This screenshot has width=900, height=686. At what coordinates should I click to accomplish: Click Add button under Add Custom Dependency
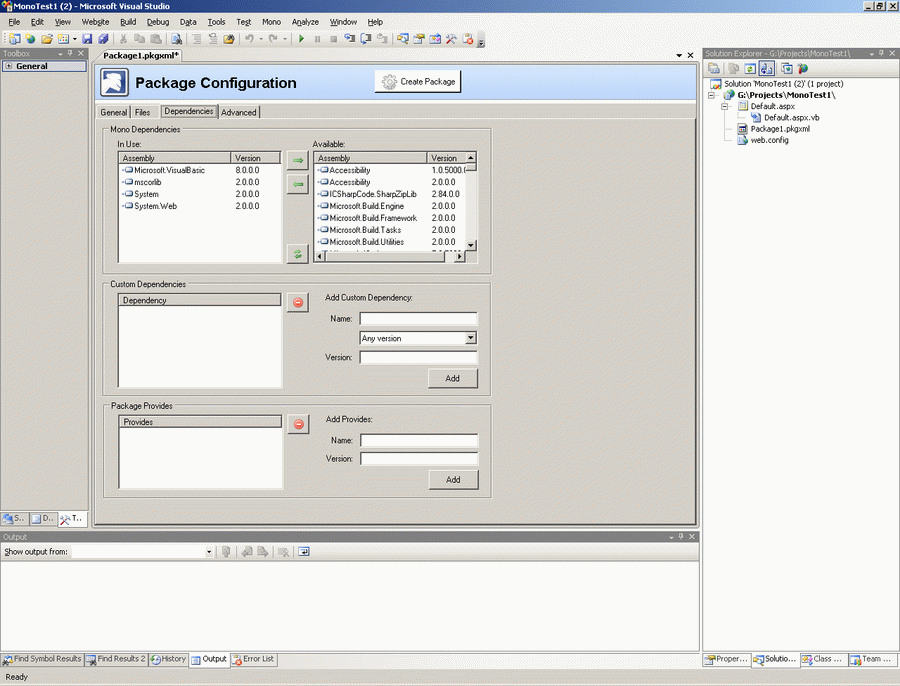tap(452, 378)
